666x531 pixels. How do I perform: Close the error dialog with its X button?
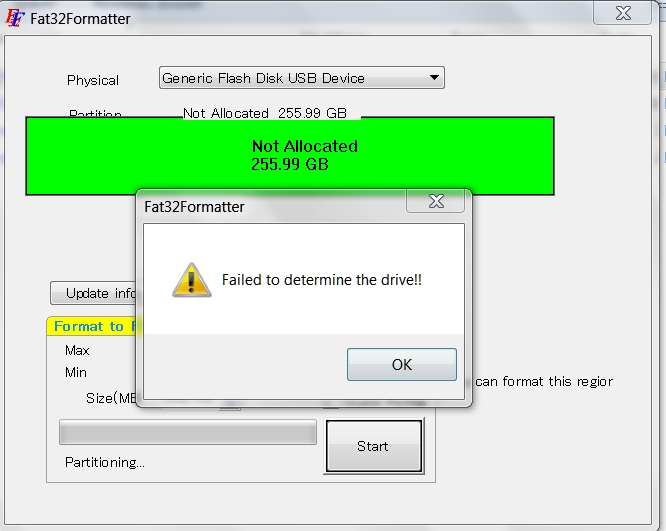[x=436, y=201]
